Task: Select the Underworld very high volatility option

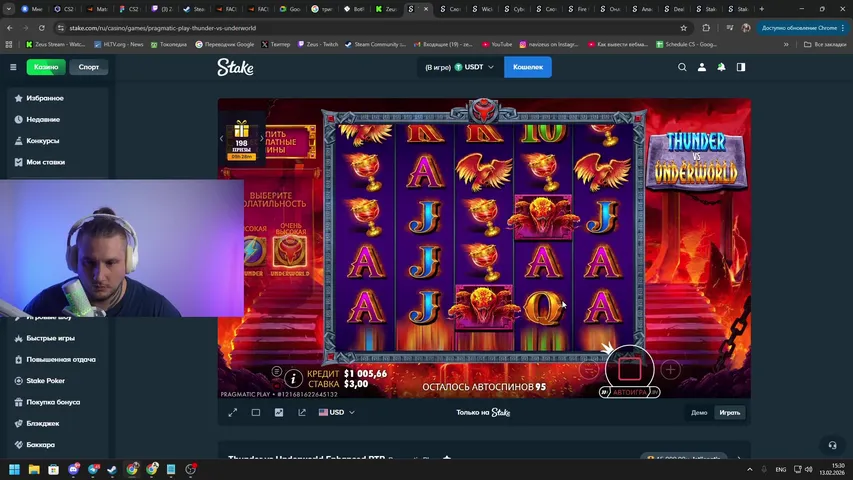Action: point(290,251)
